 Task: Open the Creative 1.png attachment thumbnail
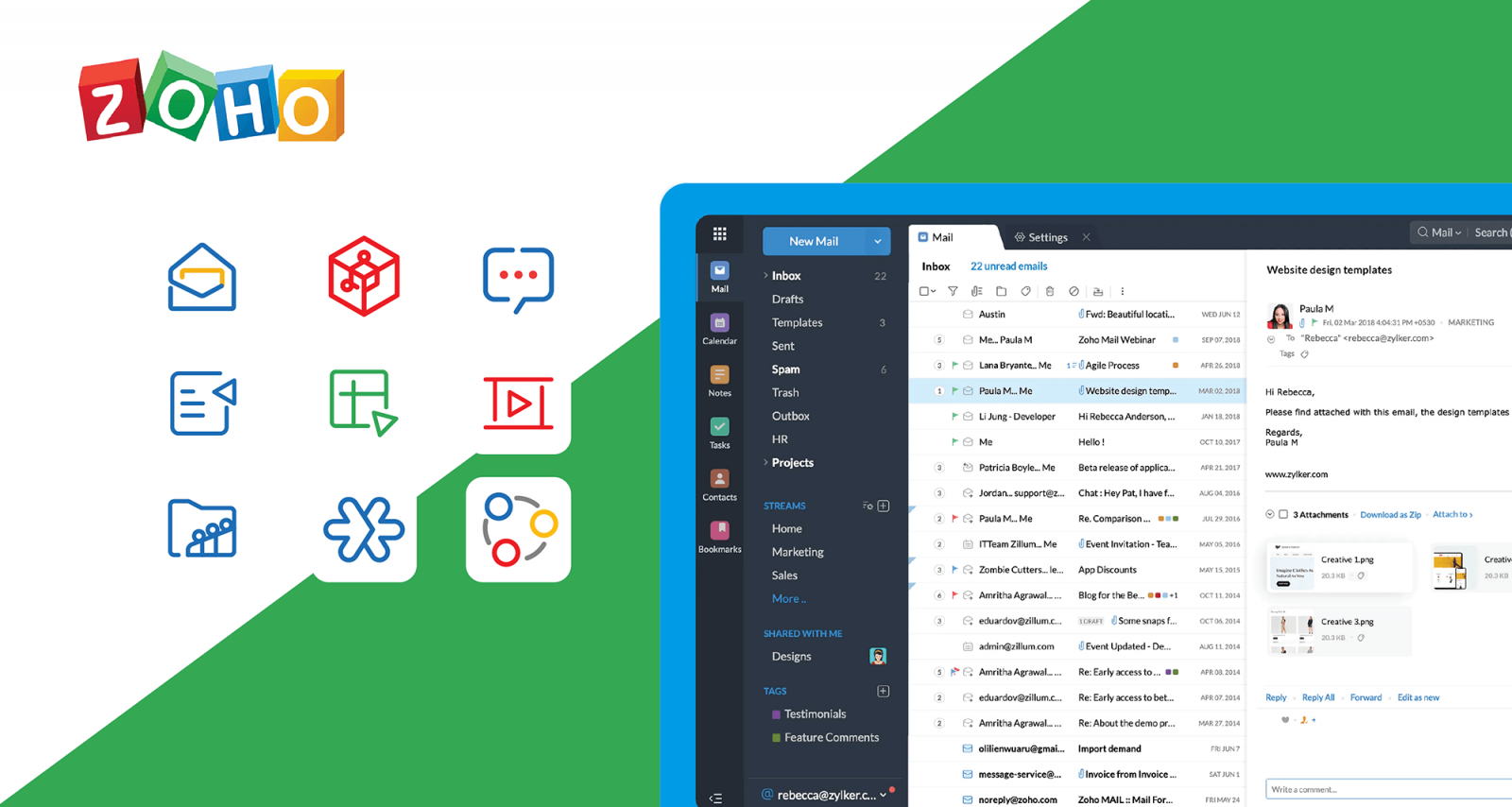coord(1292,567)
